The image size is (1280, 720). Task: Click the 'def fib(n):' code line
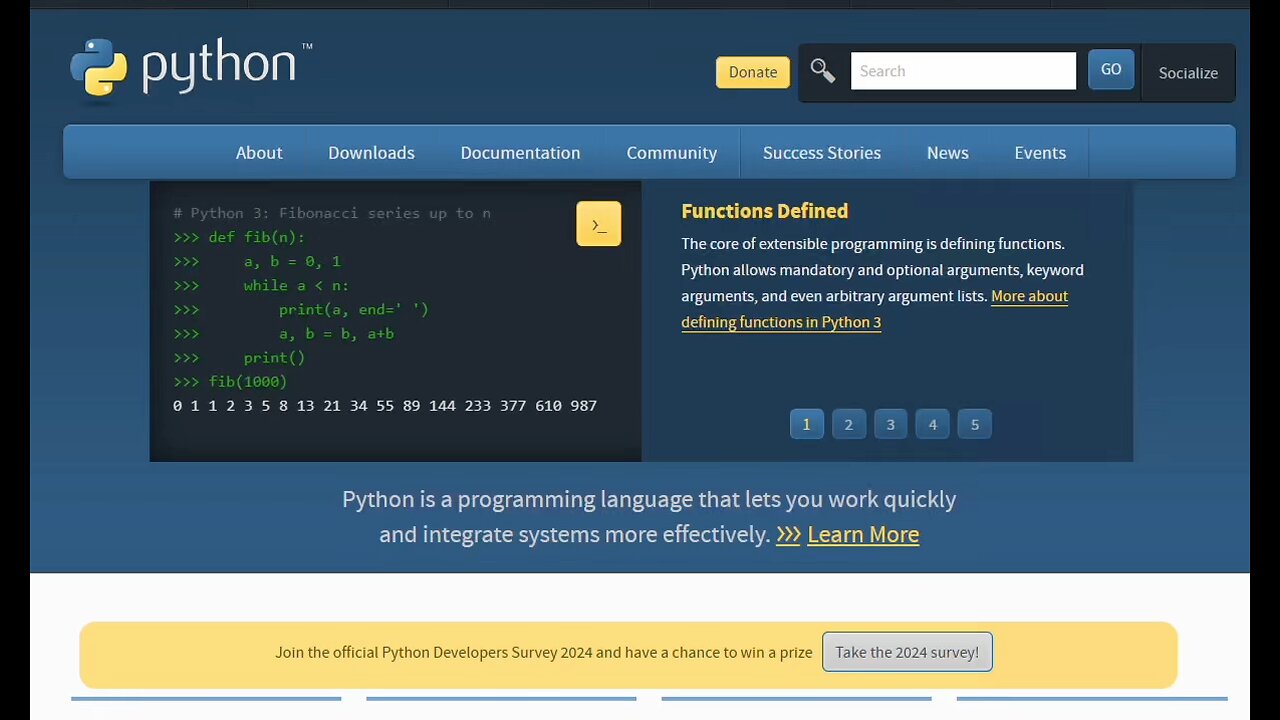239,237
